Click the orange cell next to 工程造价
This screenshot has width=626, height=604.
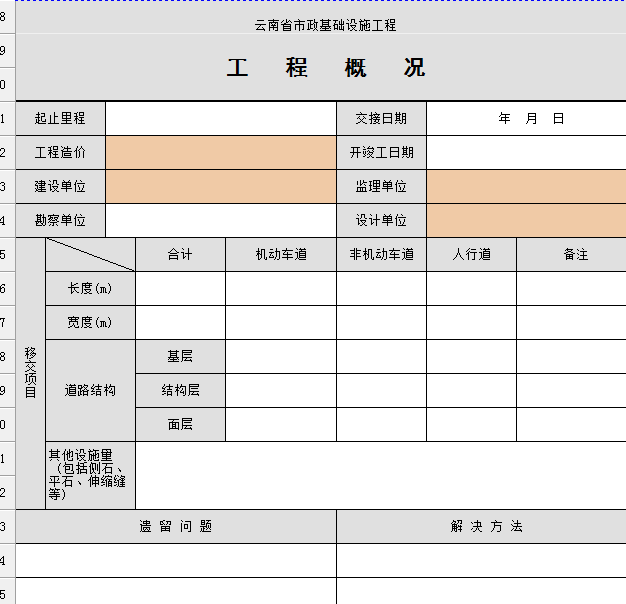pyautogui.click(x=220, y=152)
